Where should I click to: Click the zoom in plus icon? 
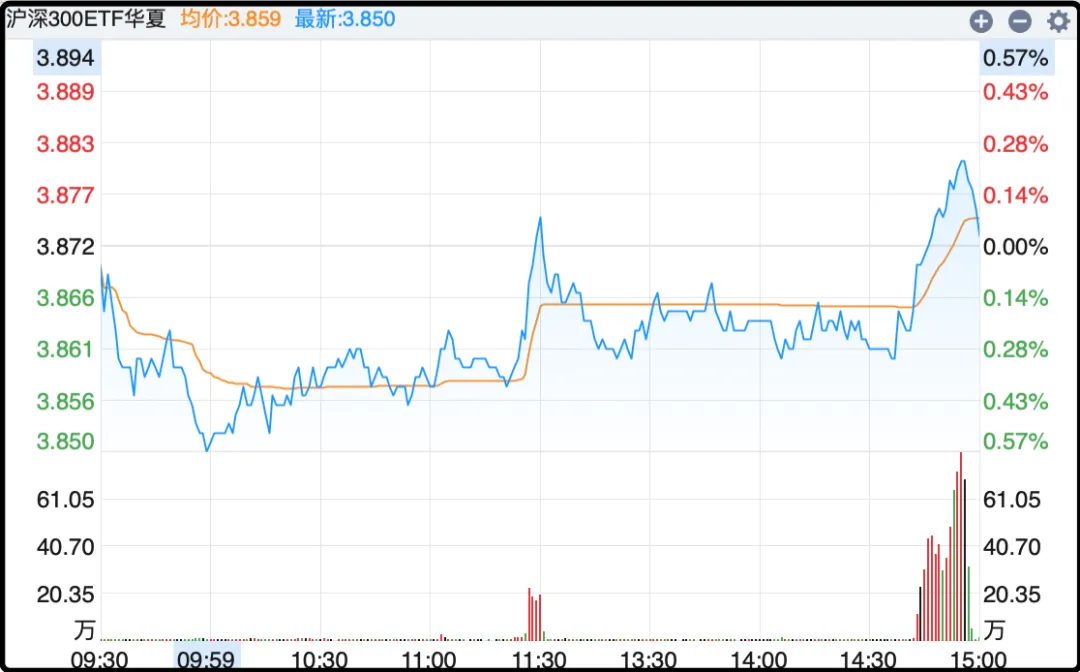click(981, 21)
